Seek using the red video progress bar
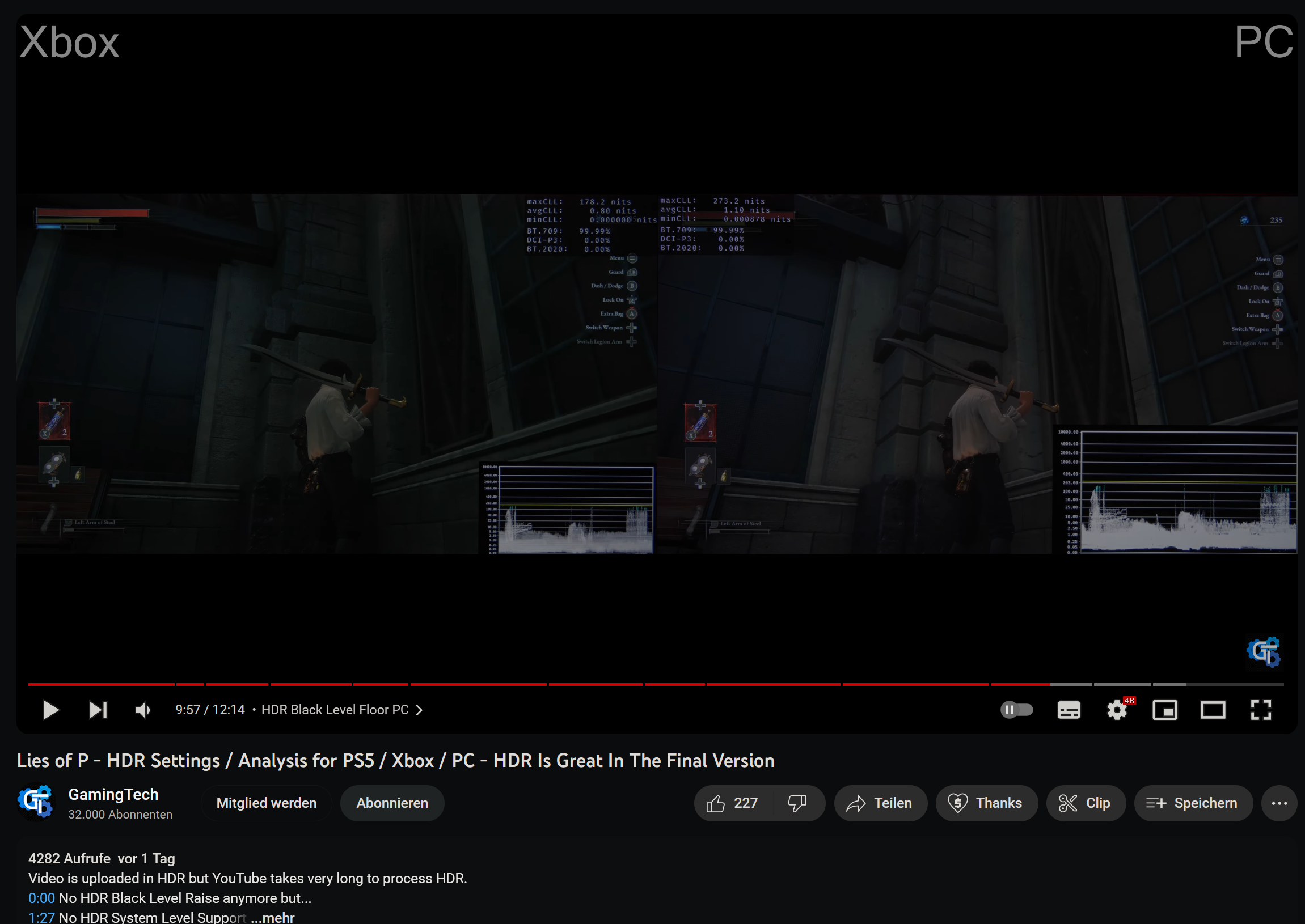 click(569, 685)
